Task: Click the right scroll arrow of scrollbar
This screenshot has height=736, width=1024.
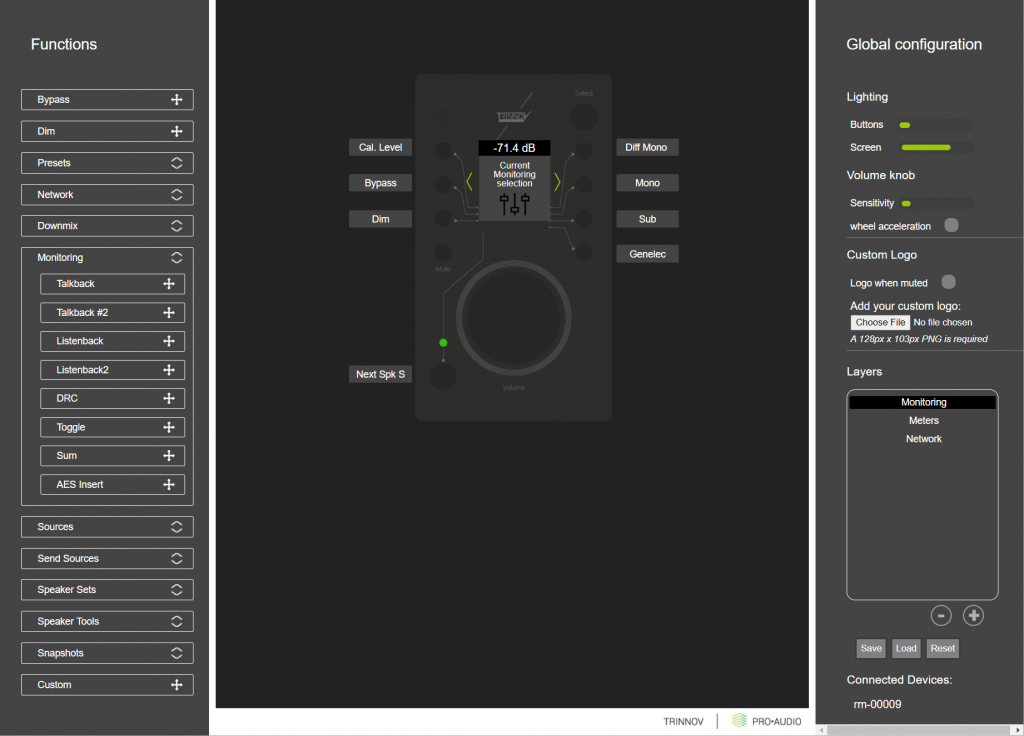Action: 1017,730
